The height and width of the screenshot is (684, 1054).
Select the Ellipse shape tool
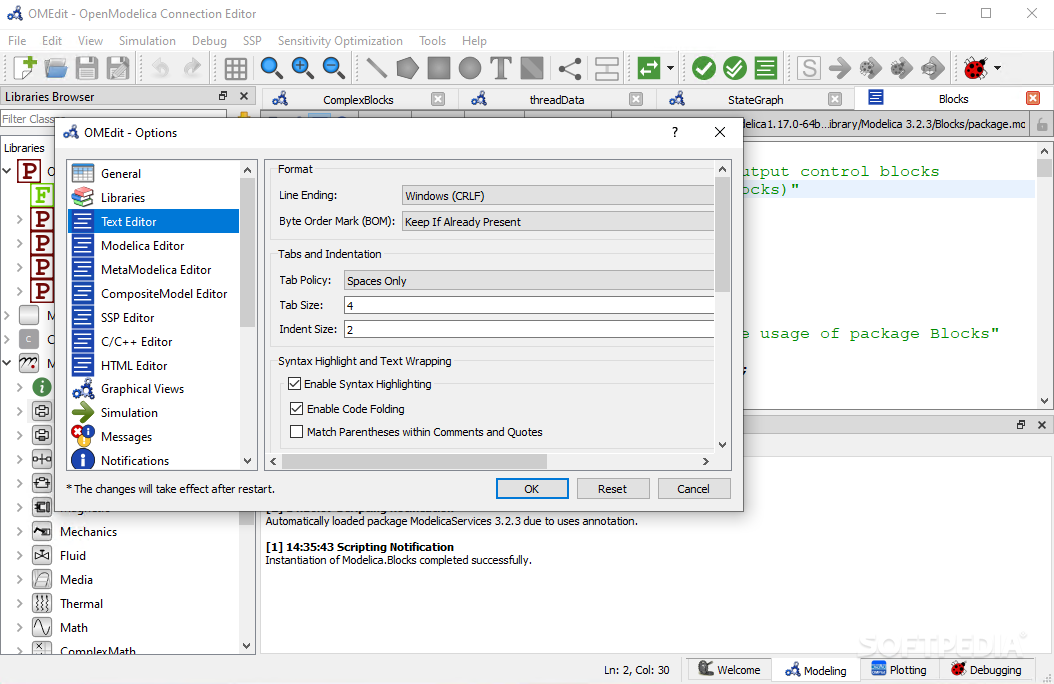pyautogui.click(x=470, y=68)
